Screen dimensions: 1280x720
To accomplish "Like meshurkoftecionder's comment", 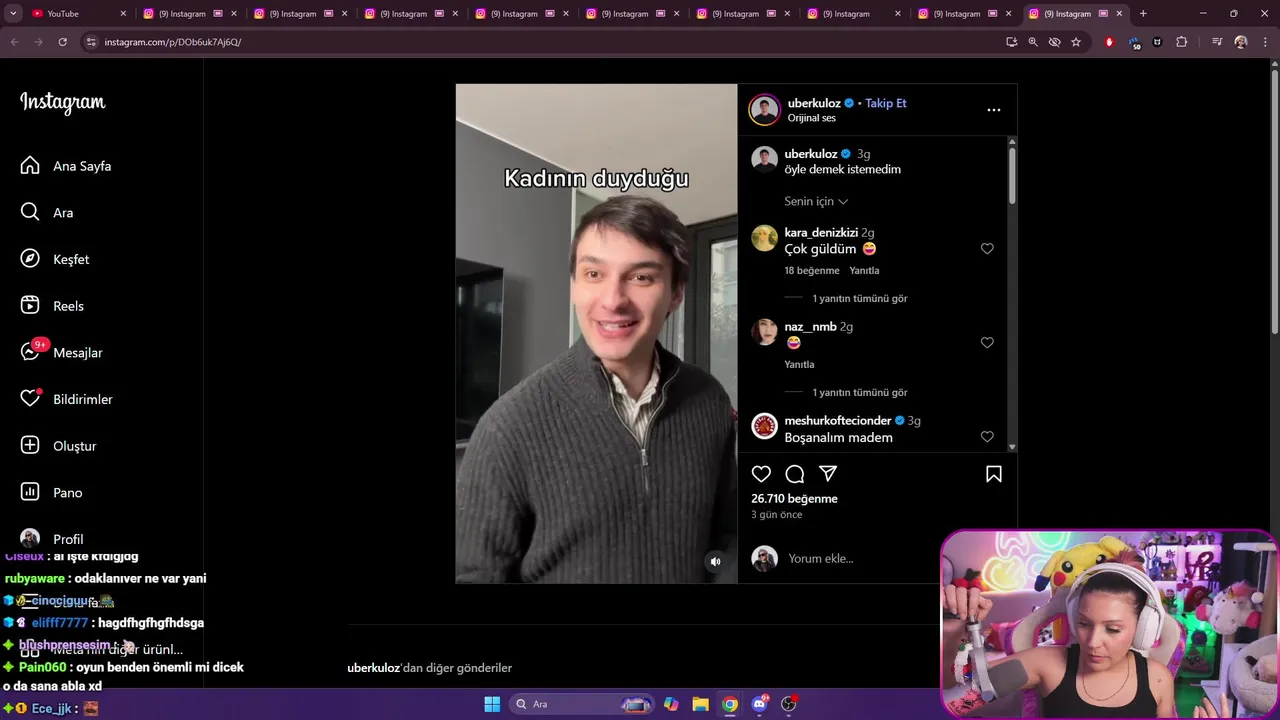I will pyautogui.click(x=987, y=437).
